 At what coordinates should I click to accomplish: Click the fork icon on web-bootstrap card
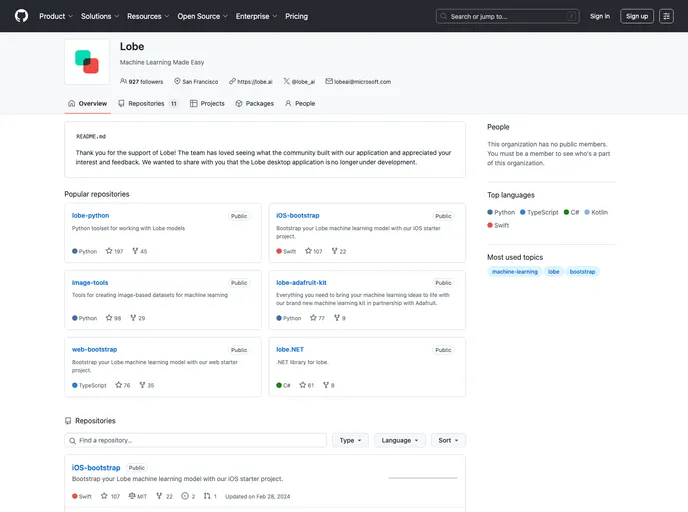142,385
